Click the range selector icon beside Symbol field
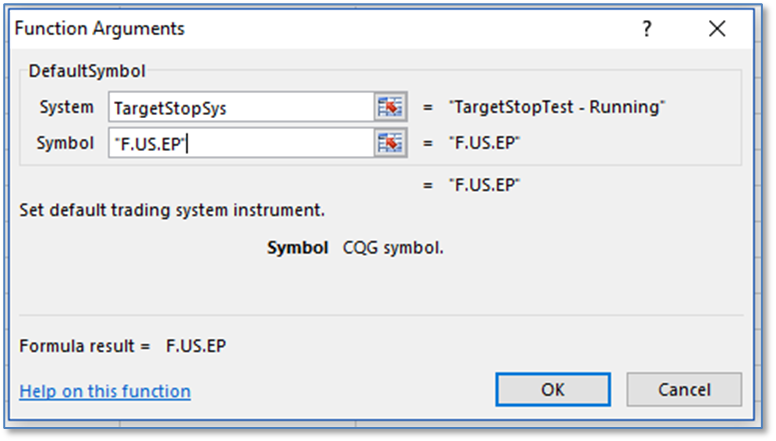776x441 pixels. [388, 143]
